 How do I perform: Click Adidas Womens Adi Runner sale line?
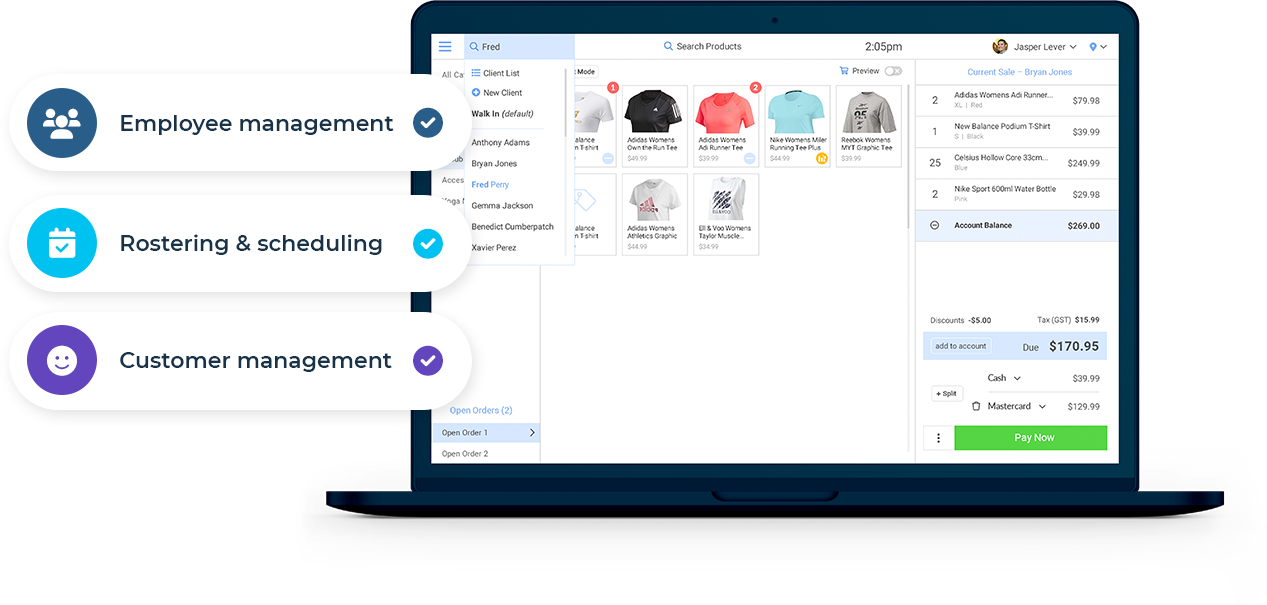point(1016,101)
